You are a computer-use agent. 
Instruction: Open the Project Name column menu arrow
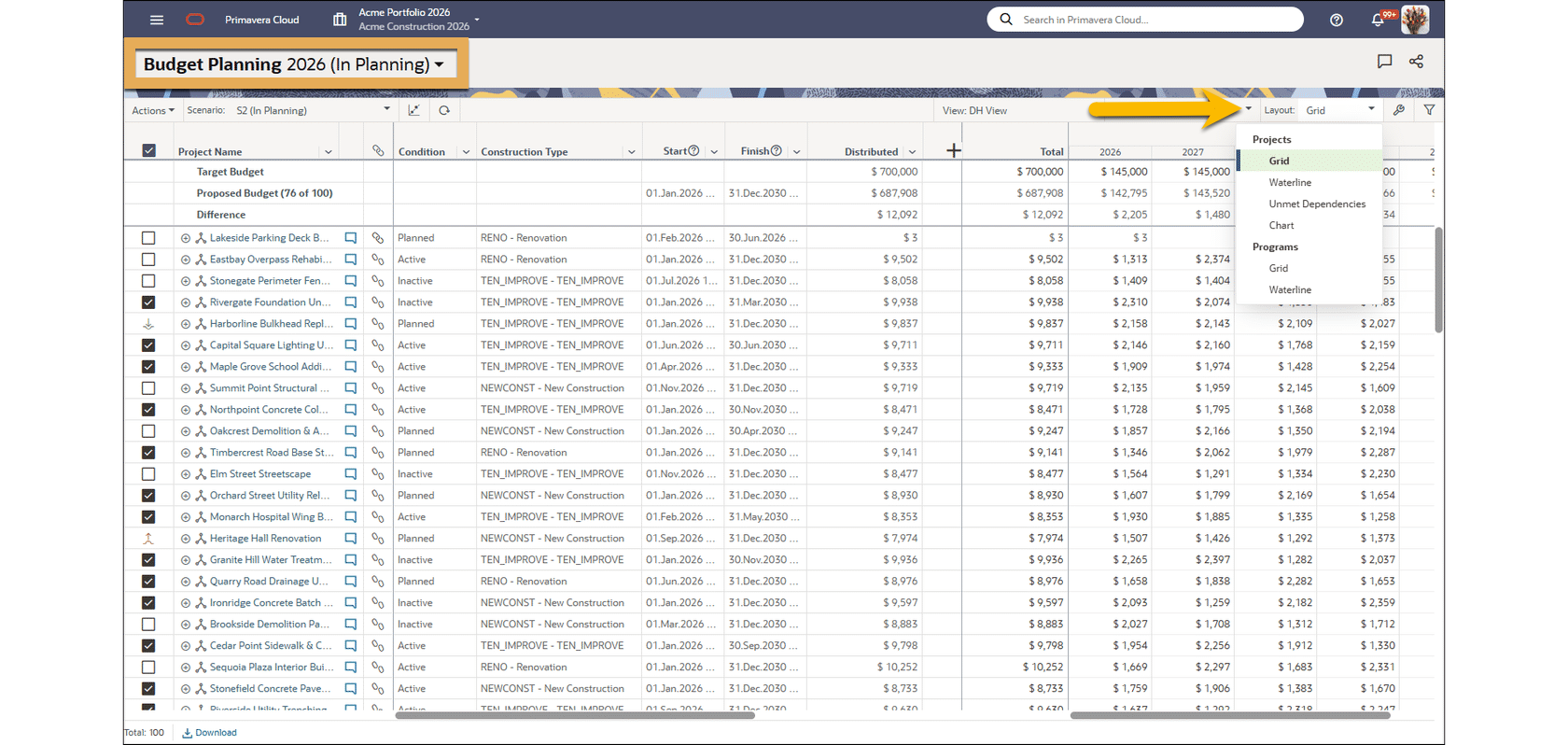(329, 152)
